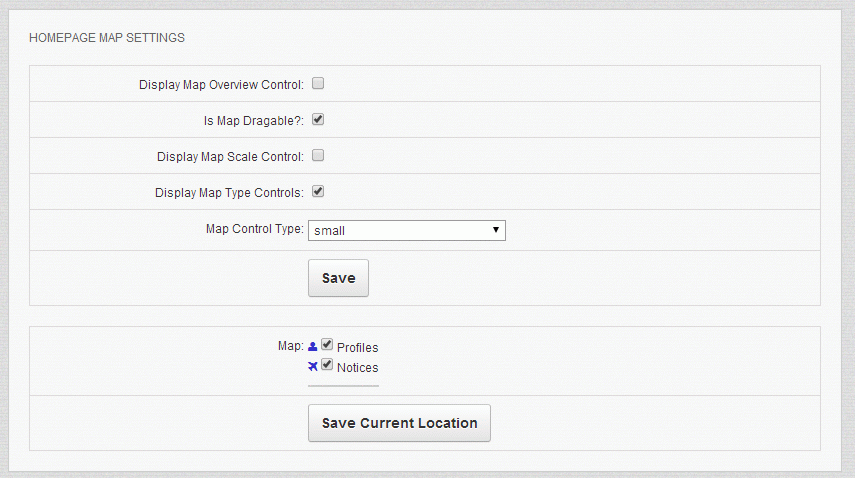Click the Profiles text label

(358, 348)
